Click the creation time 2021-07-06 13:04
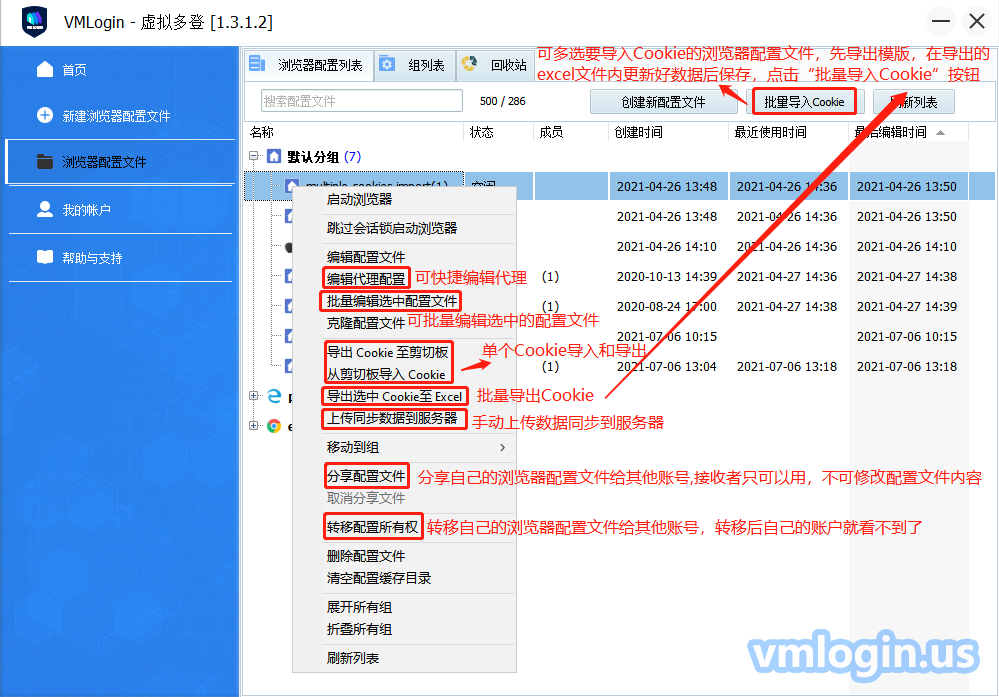This screenshot has height=697, width=999. [666, 366]
